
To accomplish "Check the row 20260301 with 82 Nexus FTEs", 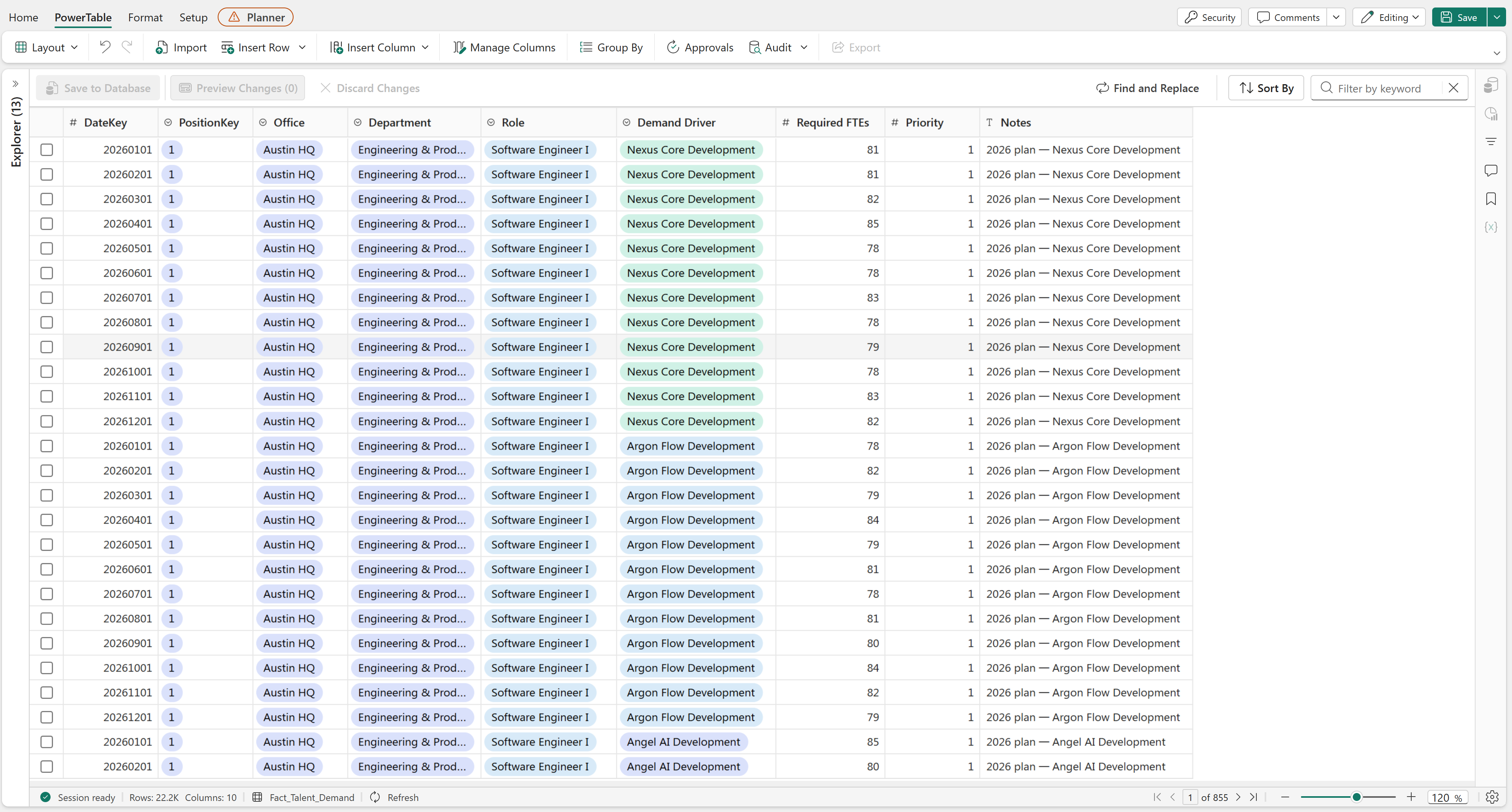I will coord(47,199).
